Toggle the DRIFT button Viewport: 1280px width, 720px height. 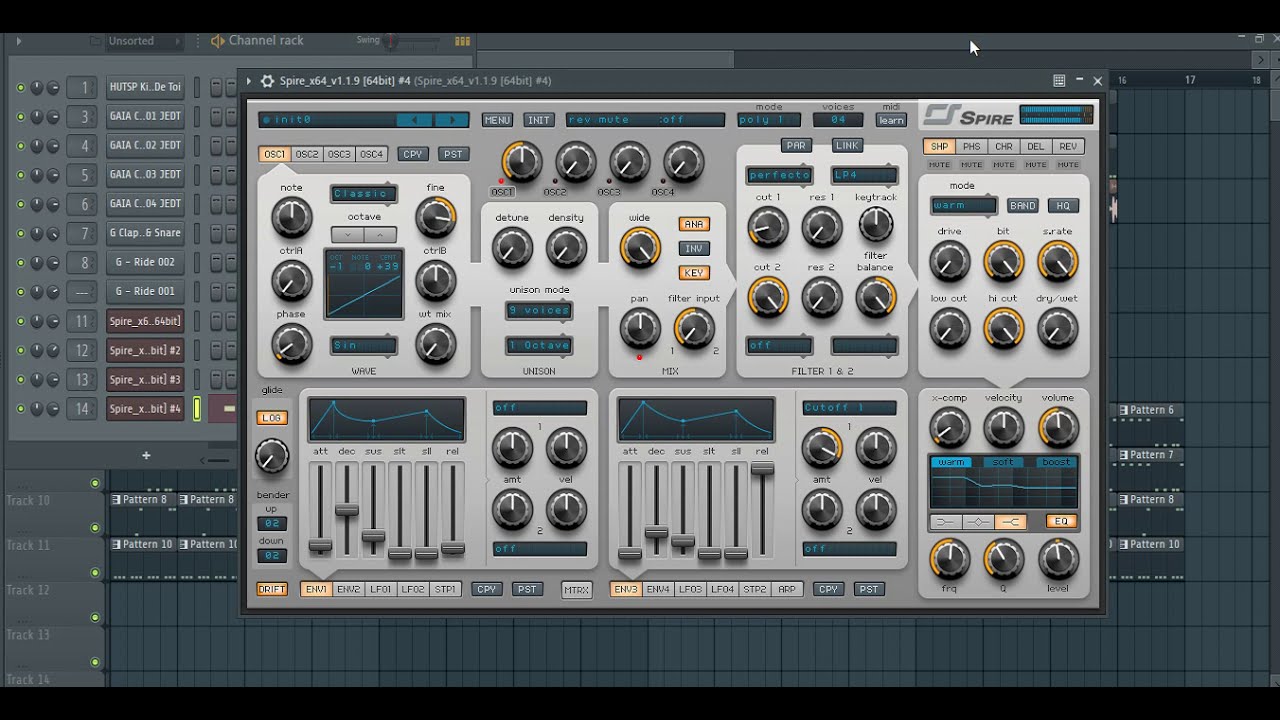pyautogui.click(x=272, y=590)
